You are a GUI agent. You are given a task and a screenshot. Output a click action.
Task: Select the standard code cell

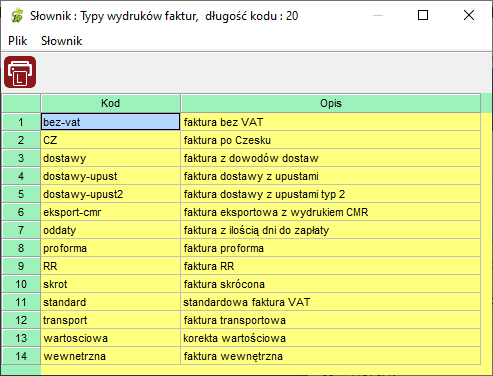point(111,302)
